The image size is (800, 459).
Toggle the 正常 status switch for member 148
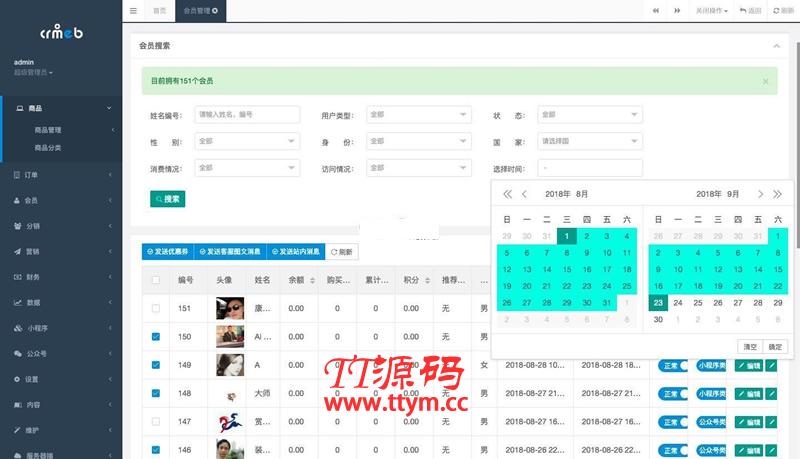pos(673,394)
